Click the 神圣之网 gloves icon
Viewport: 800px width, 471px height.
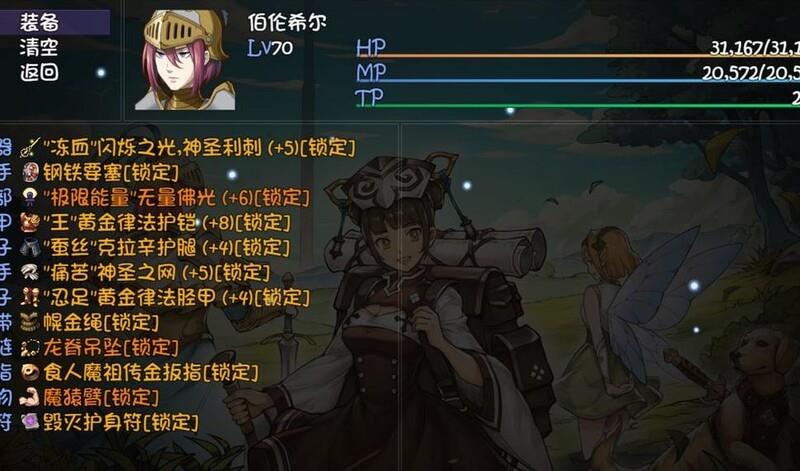click(x=30, y=272)
